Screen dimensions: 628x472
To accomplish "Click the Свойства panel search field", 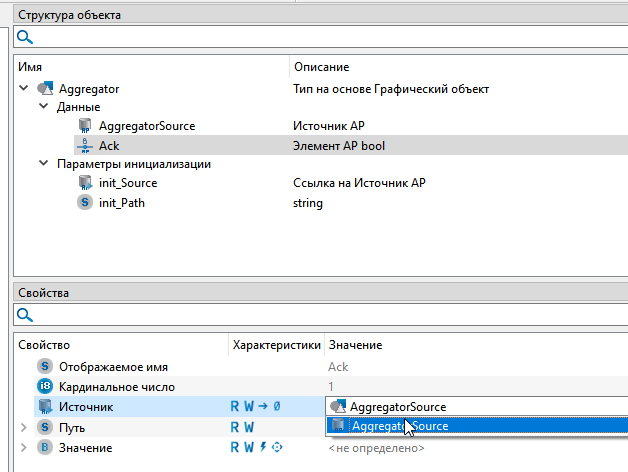I will 320,315.
